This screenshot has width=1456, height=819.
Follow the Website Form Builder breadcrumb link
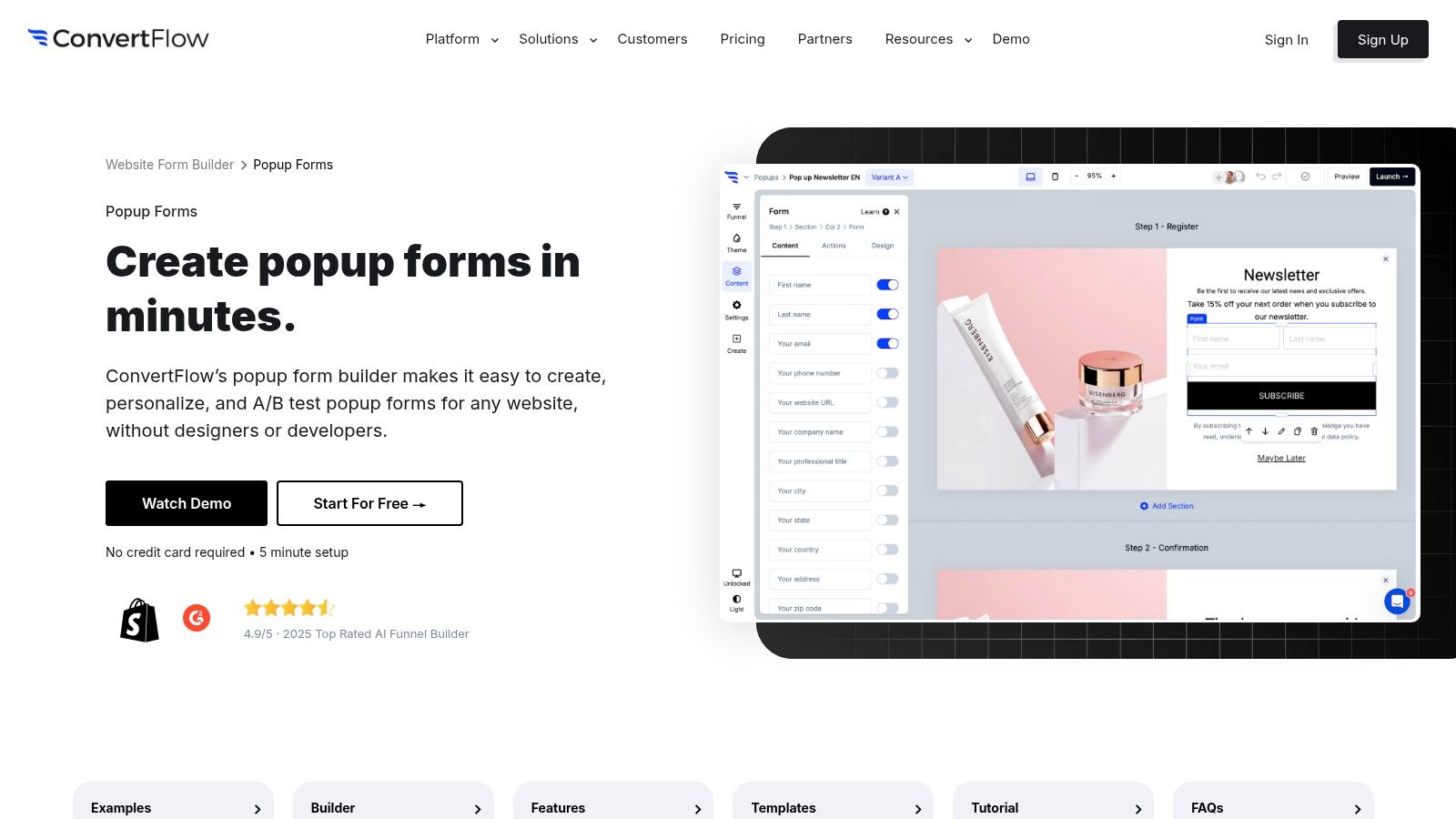coord(169,165)
